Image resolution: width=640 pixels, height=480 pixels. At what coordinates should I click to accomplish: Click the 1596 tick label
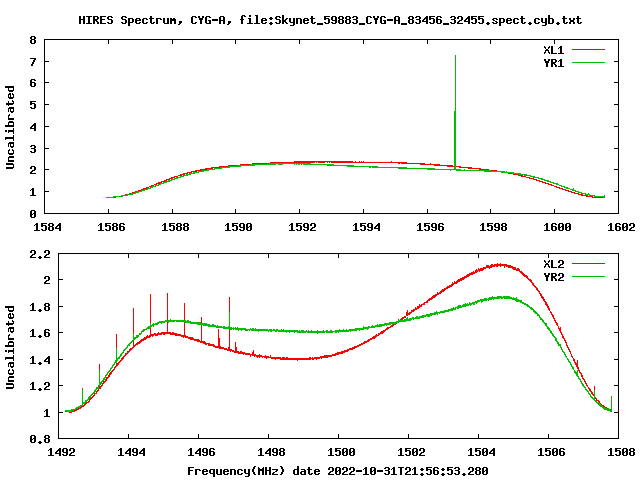pyautogui.click(x=430, y=227)
